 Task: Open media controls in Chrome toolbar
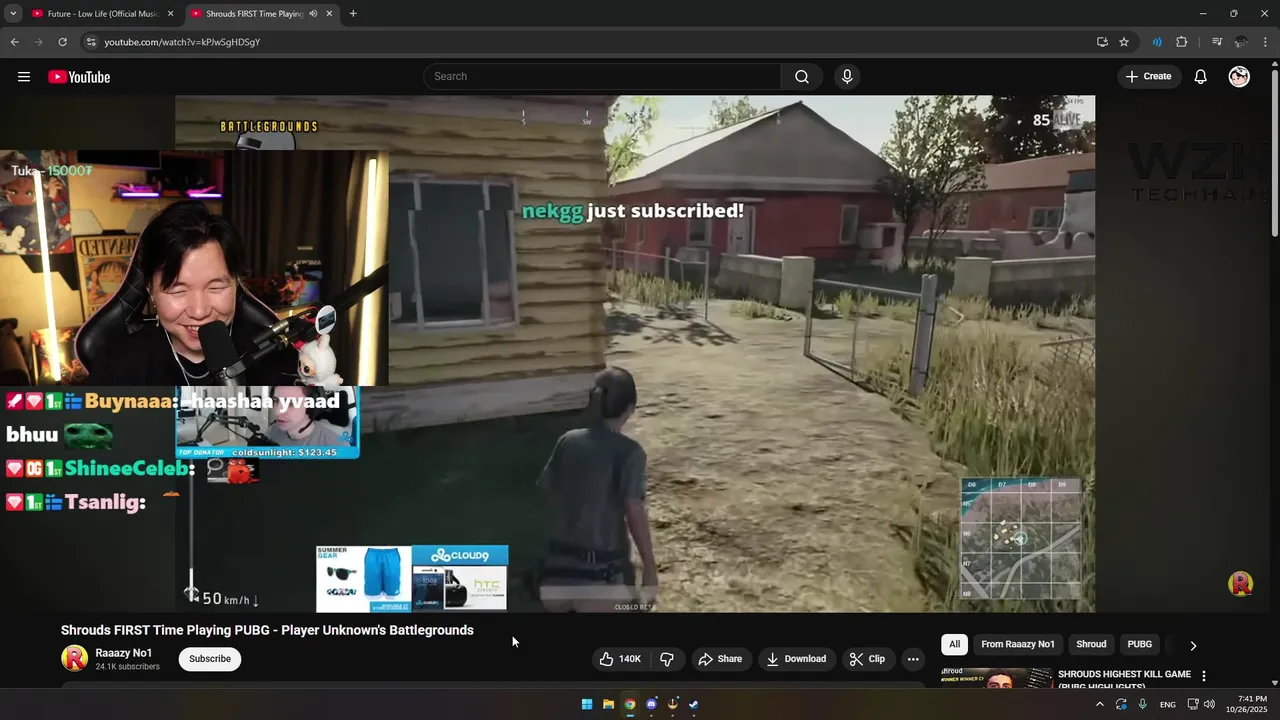click(1217, 42)
